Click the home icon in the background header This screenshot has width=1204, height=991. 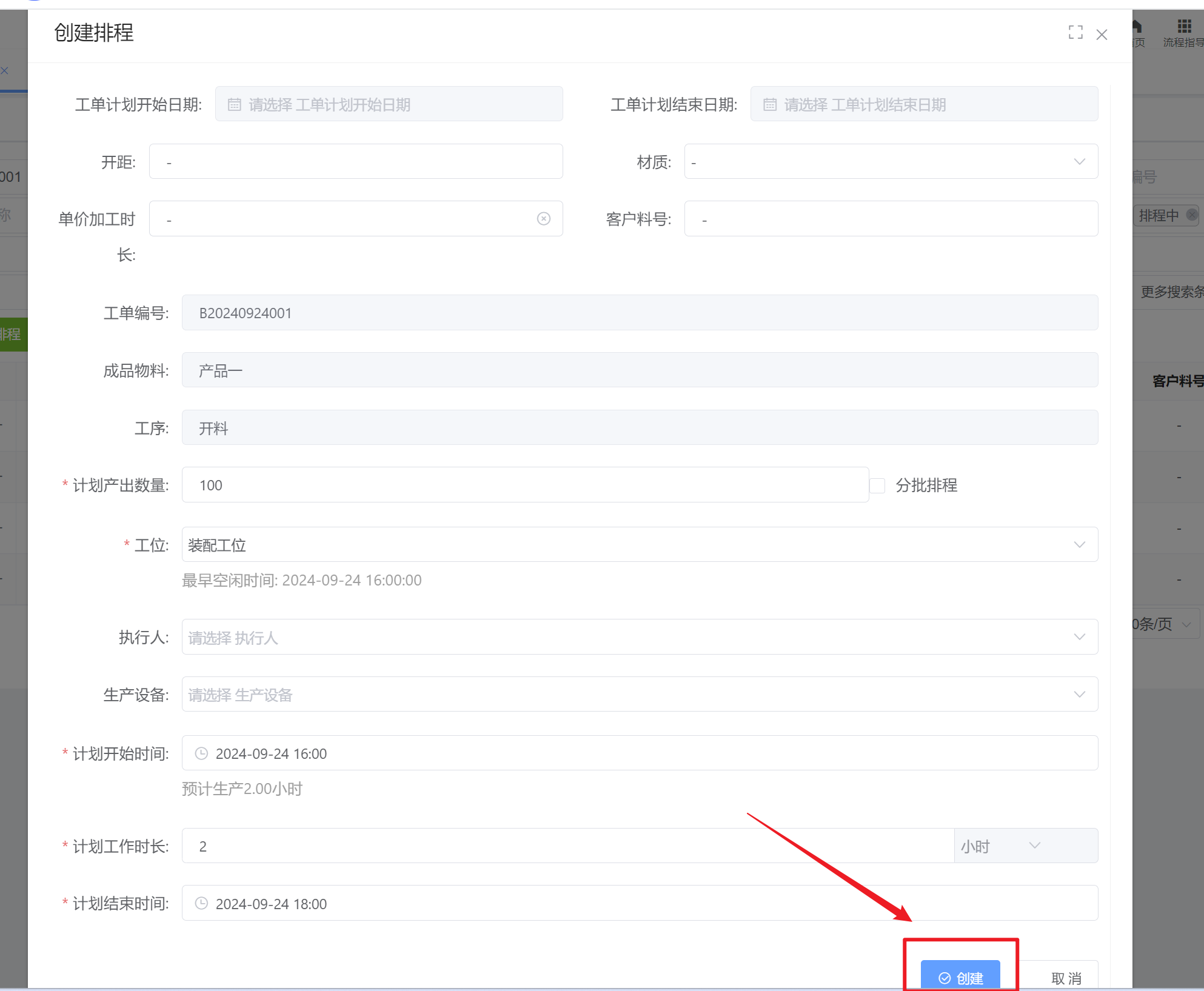[1137, 26]
